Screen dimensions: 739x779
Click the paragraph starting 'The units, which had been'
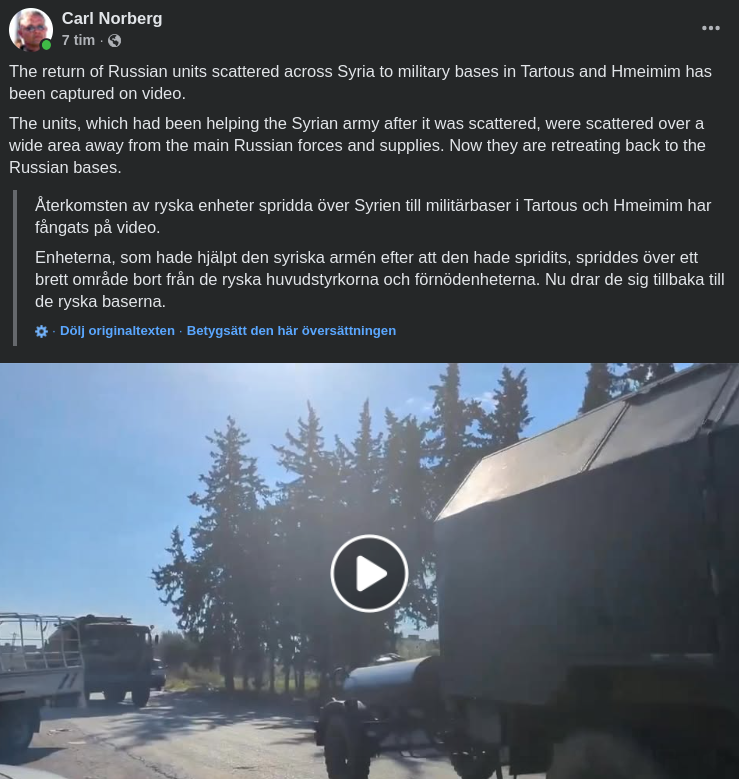click(x=357, y=146)
